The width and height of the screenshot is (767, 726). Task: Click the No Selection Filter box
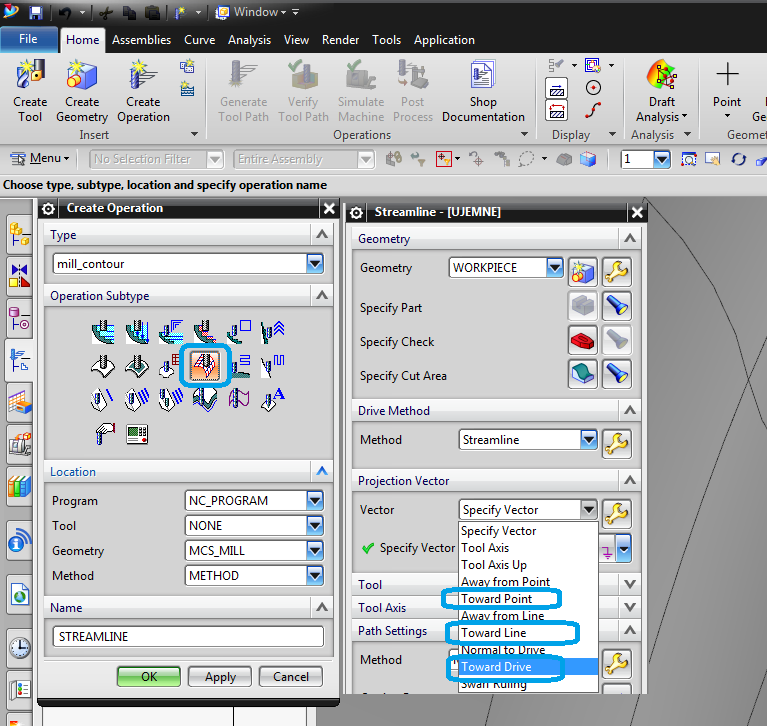tap(156, 159)
